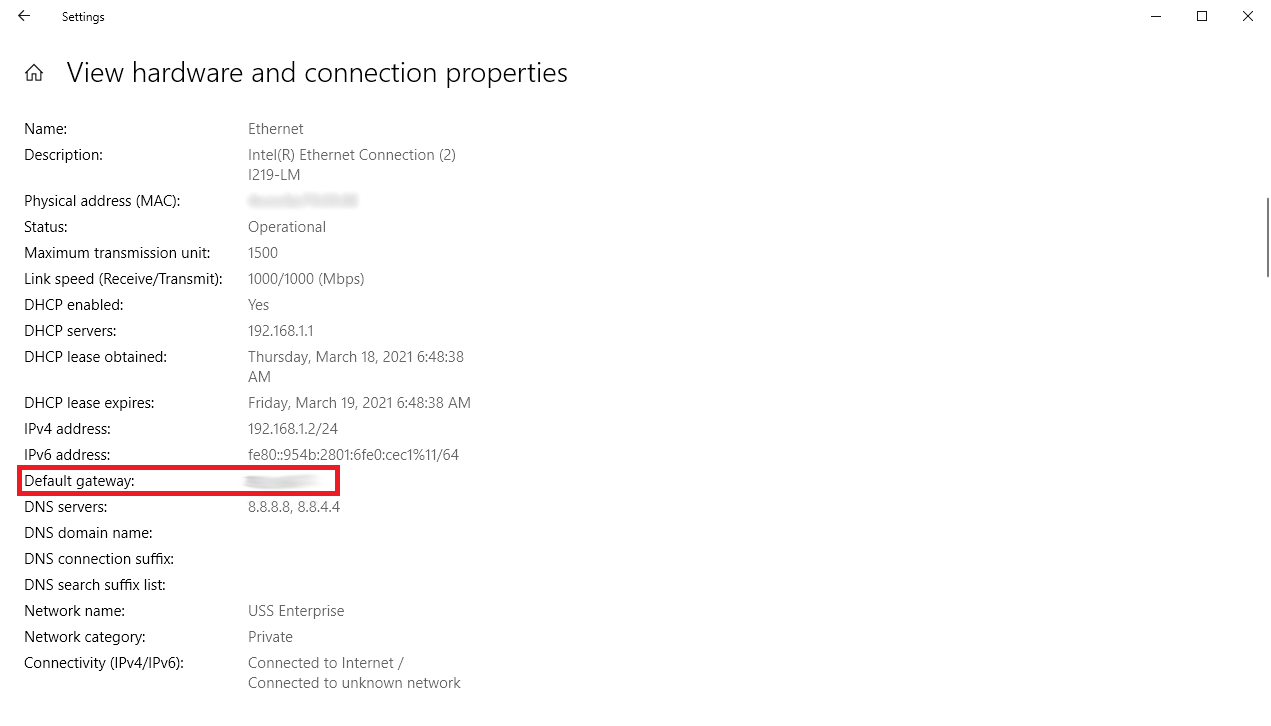This screenshot has width=1271, height=726.
Task: Click the vertical scrollbar thumb
Action: [x=1267, y=237]
